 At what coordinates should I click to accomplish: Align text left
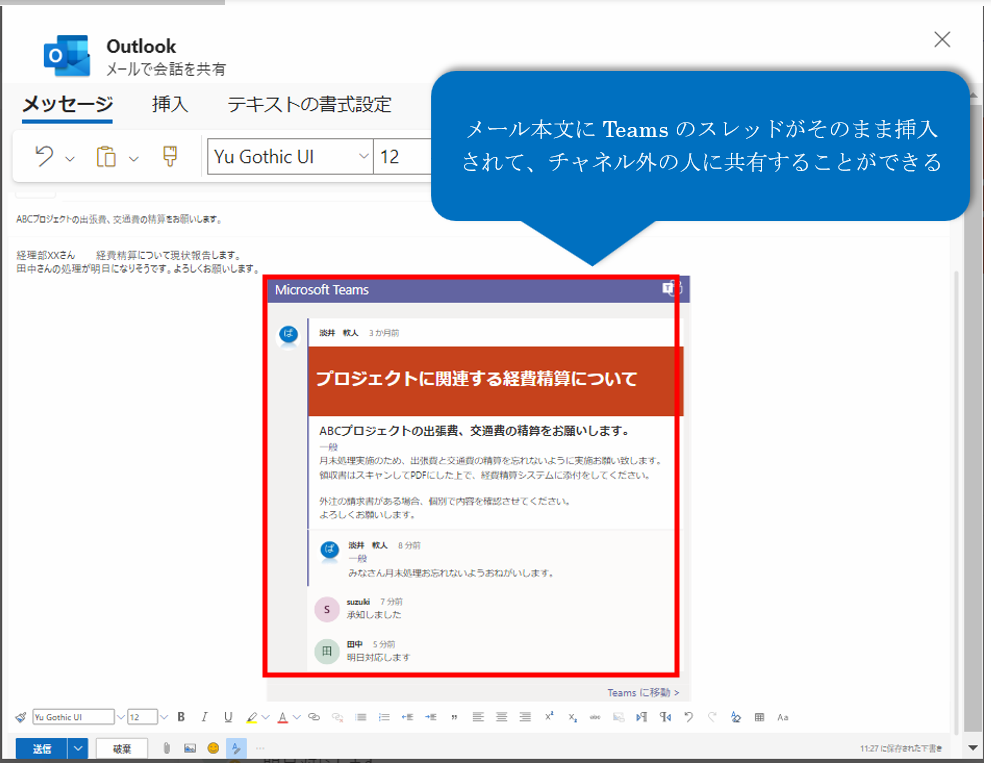[x=478, y=717]
